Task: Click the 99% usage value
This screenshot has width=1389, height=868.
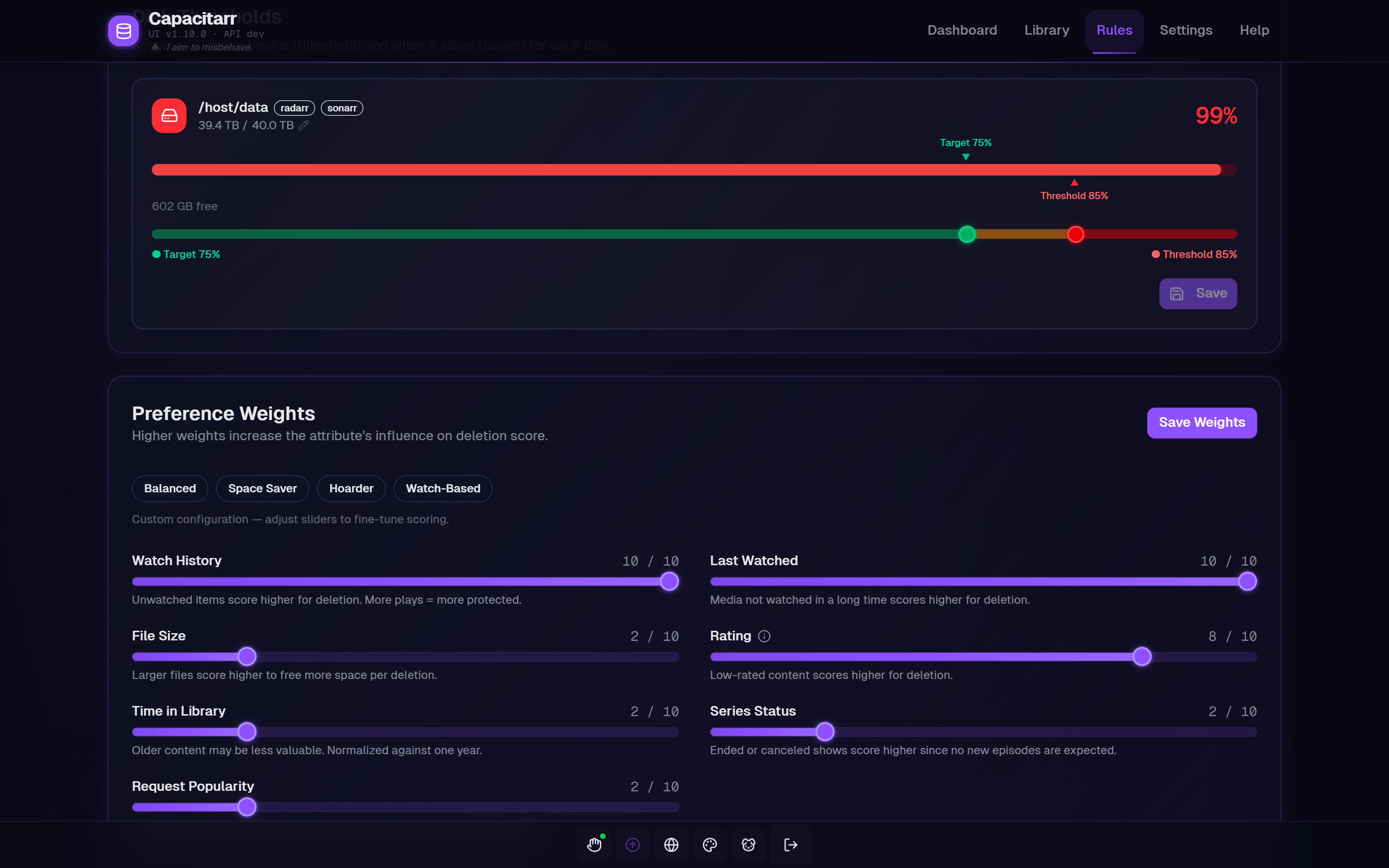Action: click(1216, 116)
